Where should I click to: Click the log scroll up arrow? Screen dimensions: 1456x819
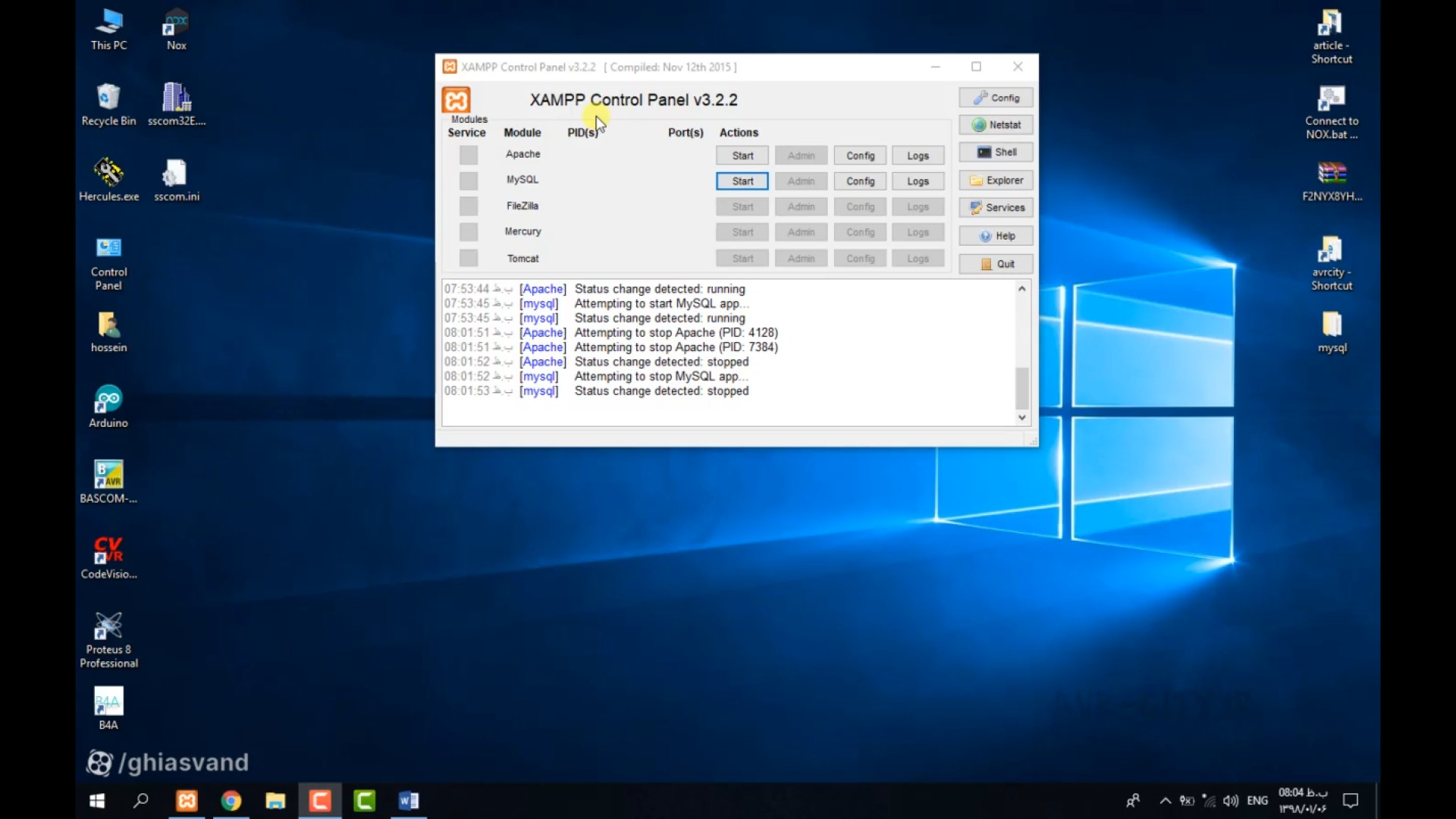[x=1021, y=289]
